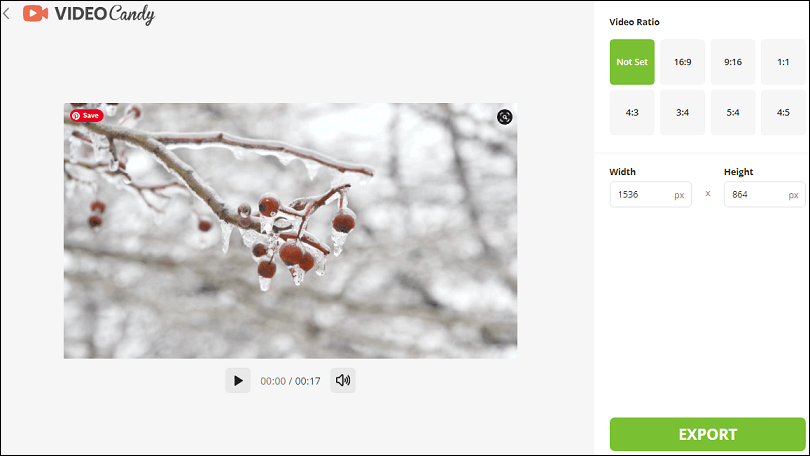Choose the 9:16 video ratio
810x456 pixels.
733,62
